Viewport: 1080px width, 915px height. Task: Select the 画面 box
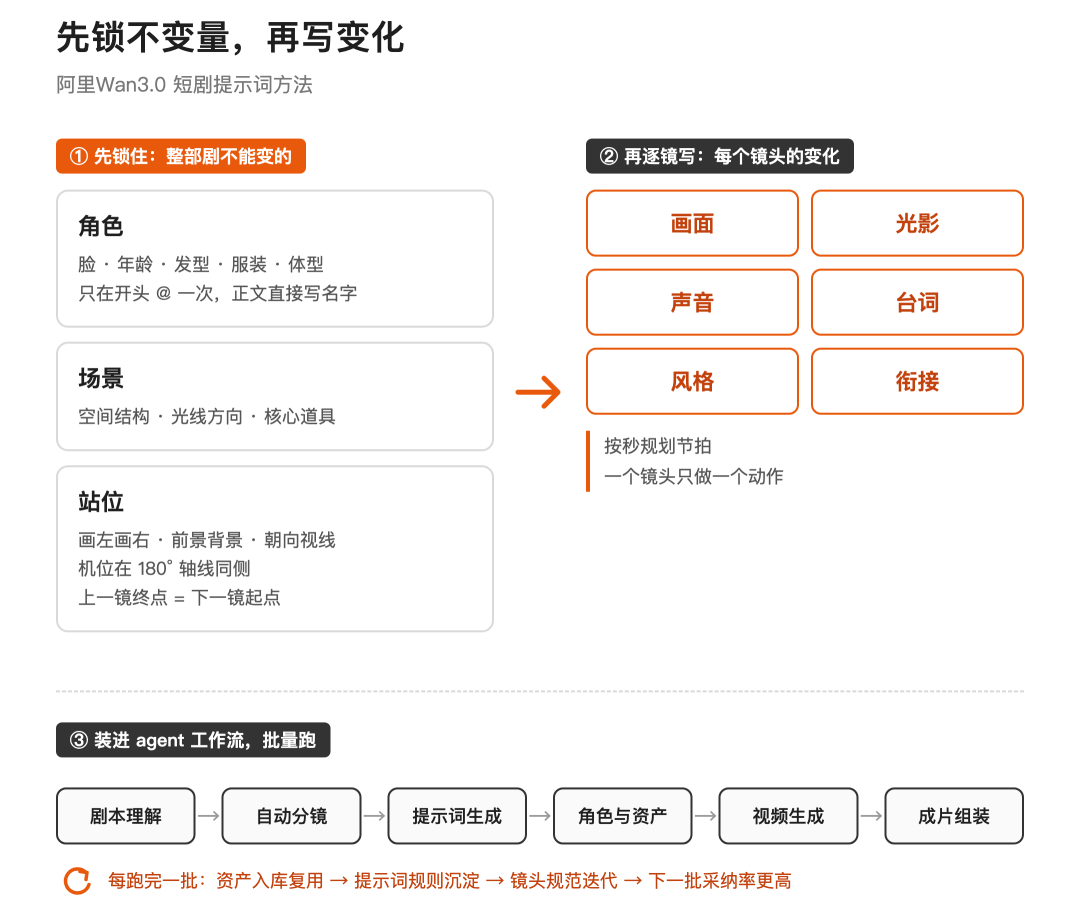click(x=692, y=223)
